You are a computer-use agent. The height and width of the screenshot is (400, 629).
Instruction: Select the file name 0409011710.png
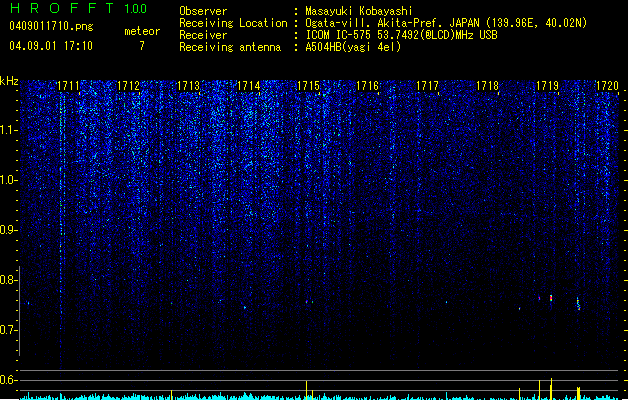point(51,26)
